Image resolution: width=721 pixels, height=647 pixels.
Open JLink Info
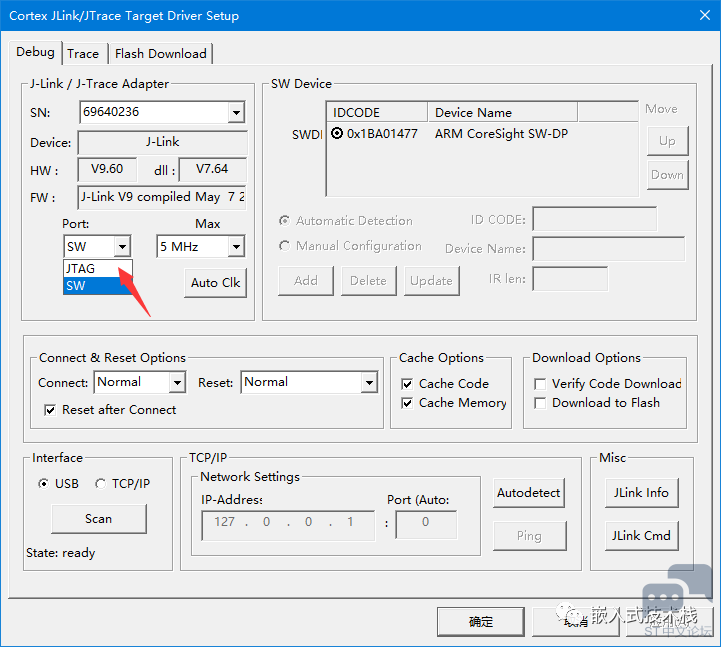pyautogui.click(x=641, y=493)
